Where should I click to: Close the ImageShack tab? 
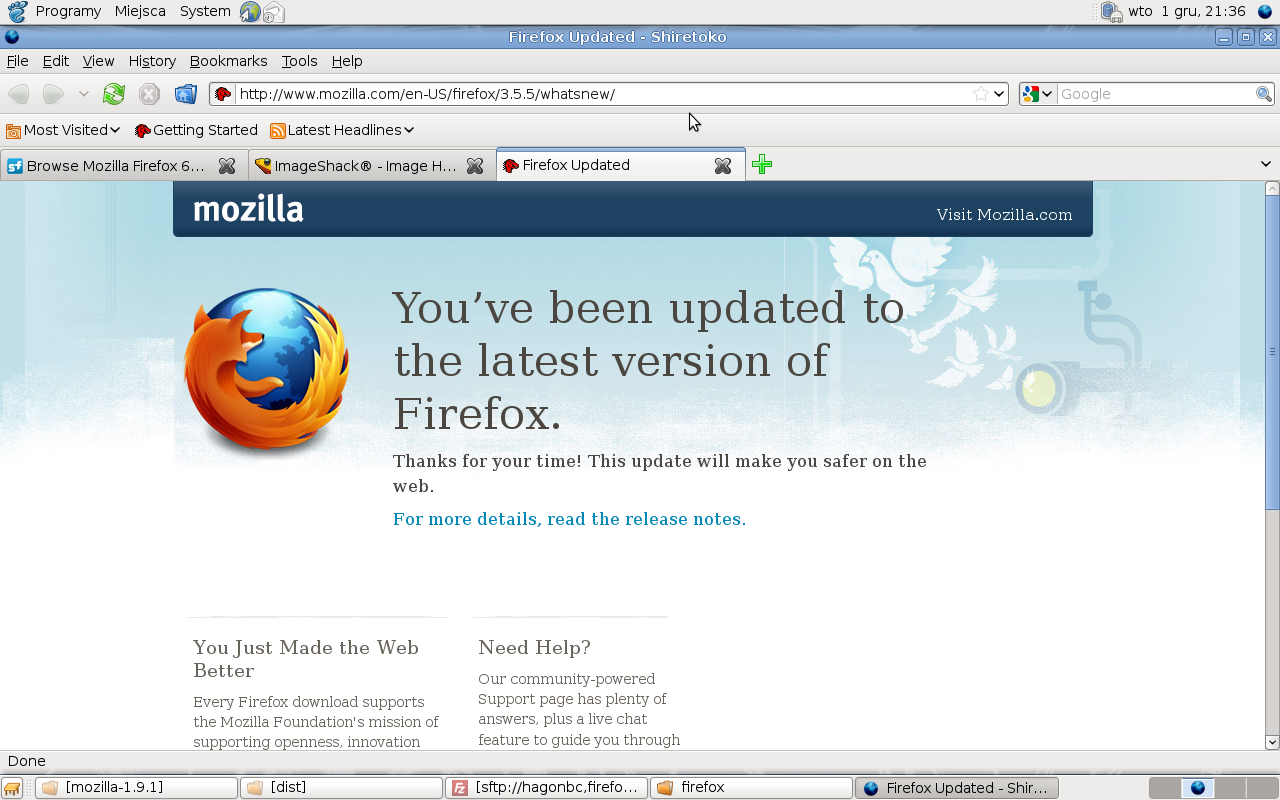point(475,166)
